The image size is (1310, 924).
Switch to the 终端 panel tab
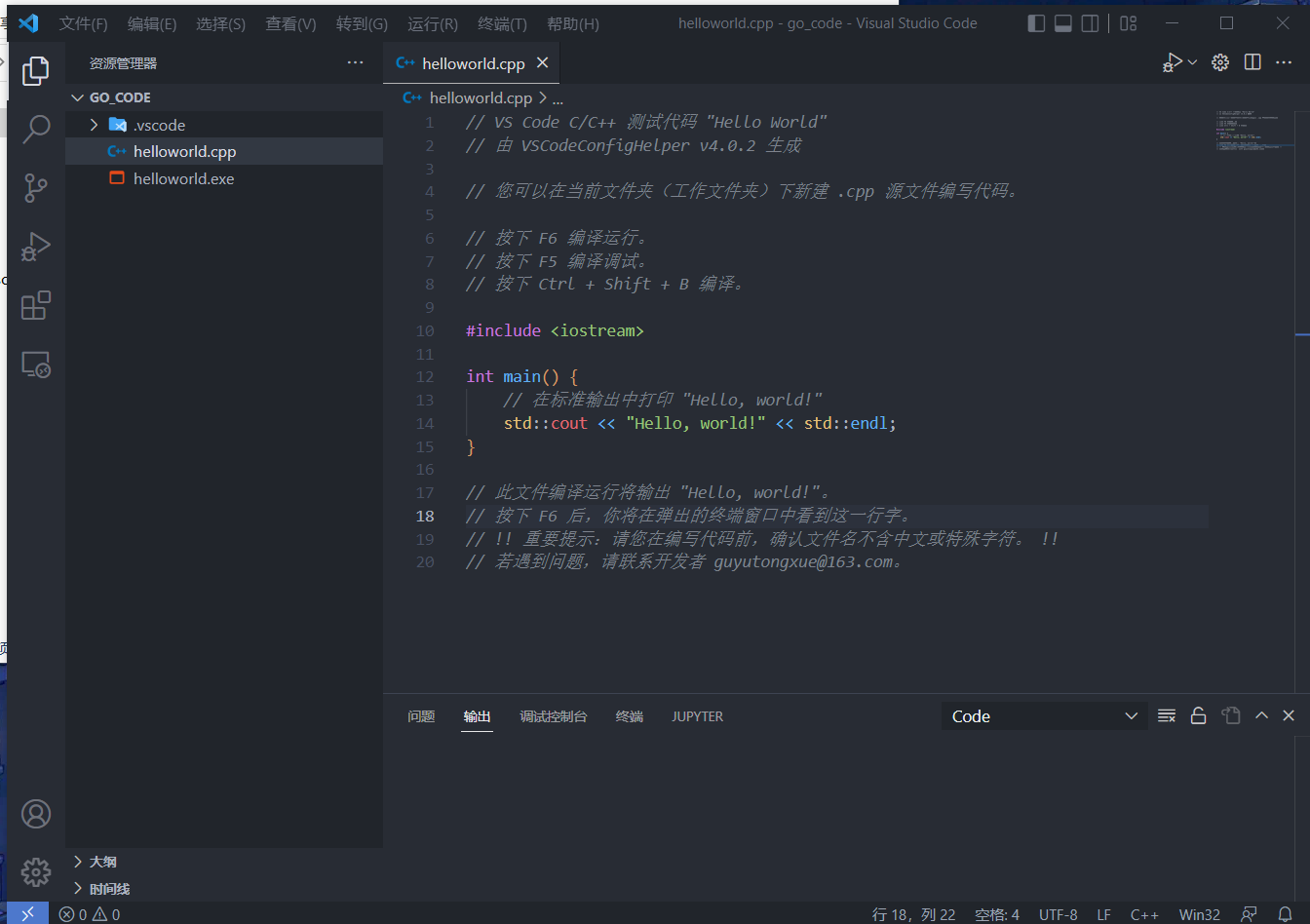630,716
